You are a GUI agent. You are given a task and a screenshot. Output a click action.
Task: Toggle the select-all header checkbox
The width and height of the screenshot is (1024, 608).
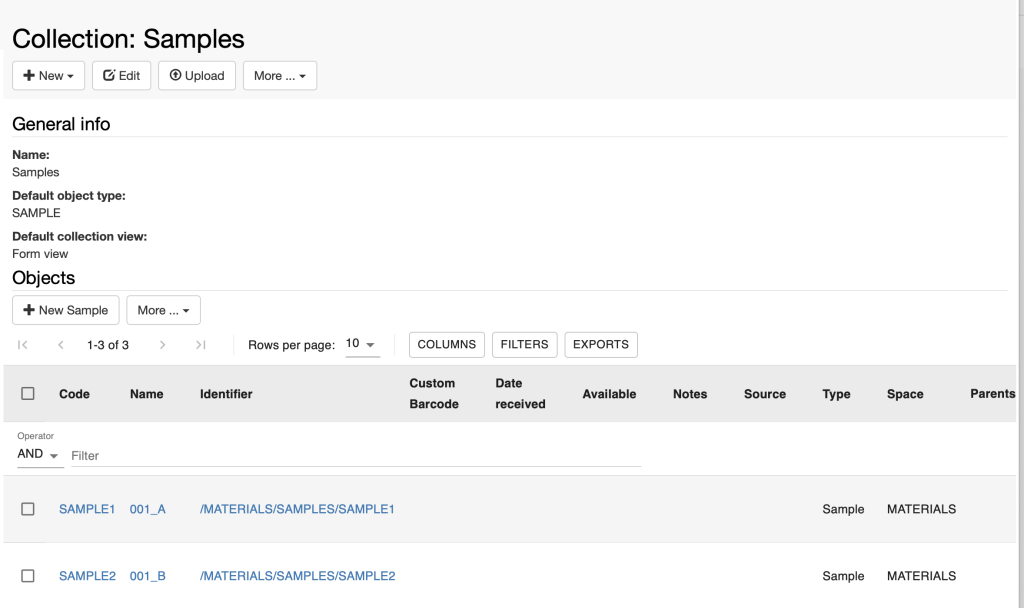[x=27, y=393]
